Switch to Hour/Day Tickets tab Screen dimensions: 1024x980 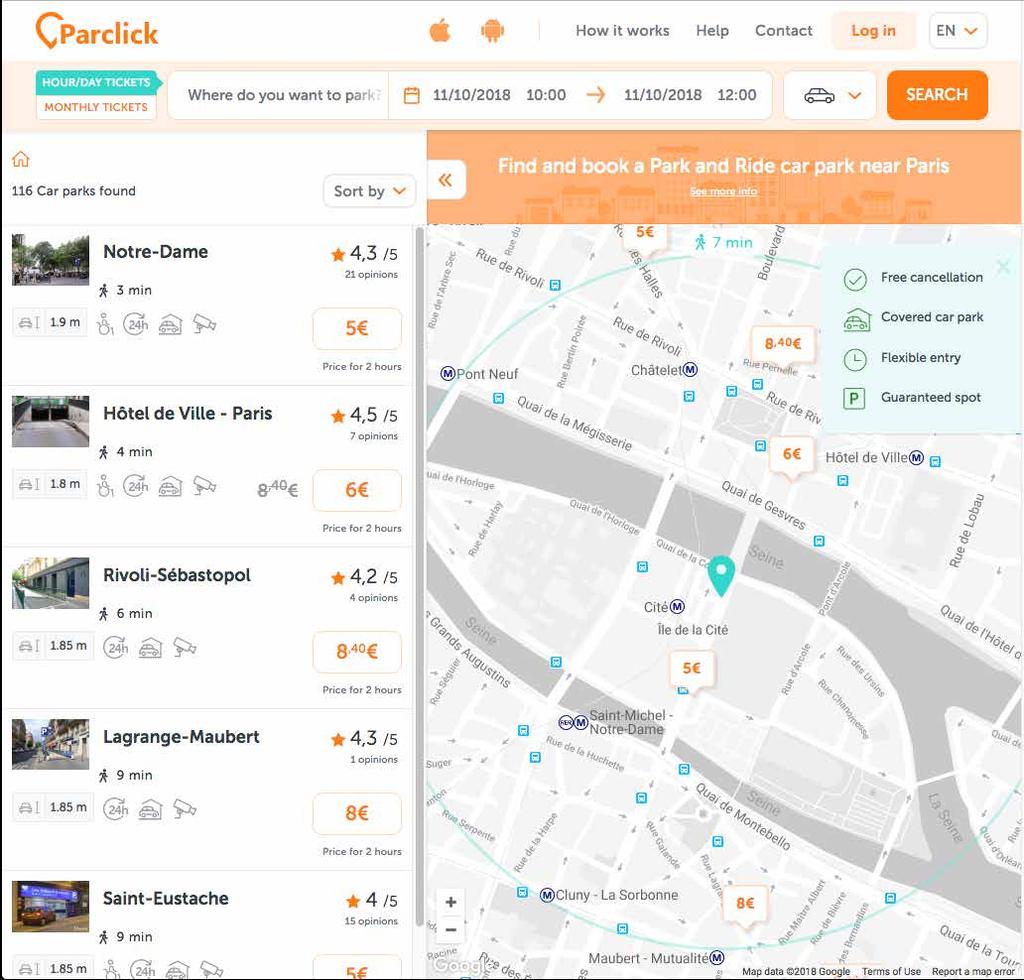pyautogui.click(x=96, y=82)
